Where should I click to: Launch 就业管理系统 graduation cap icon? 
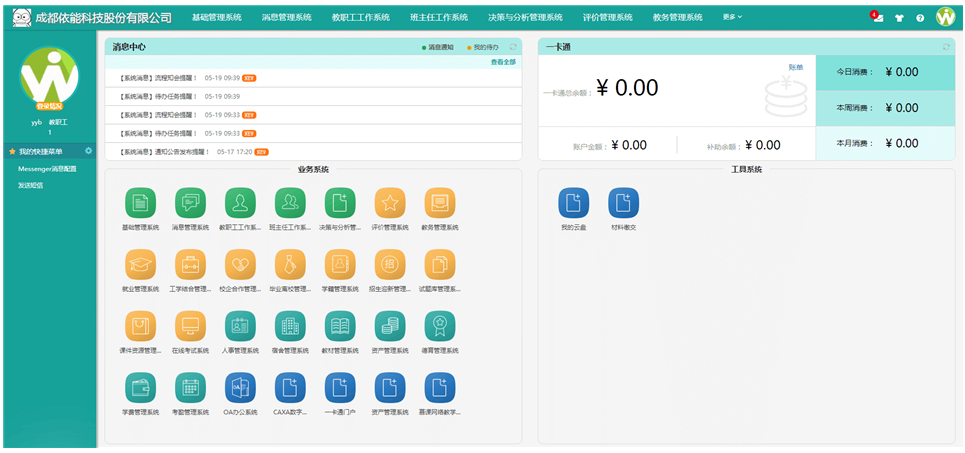(x=140, y=265)
